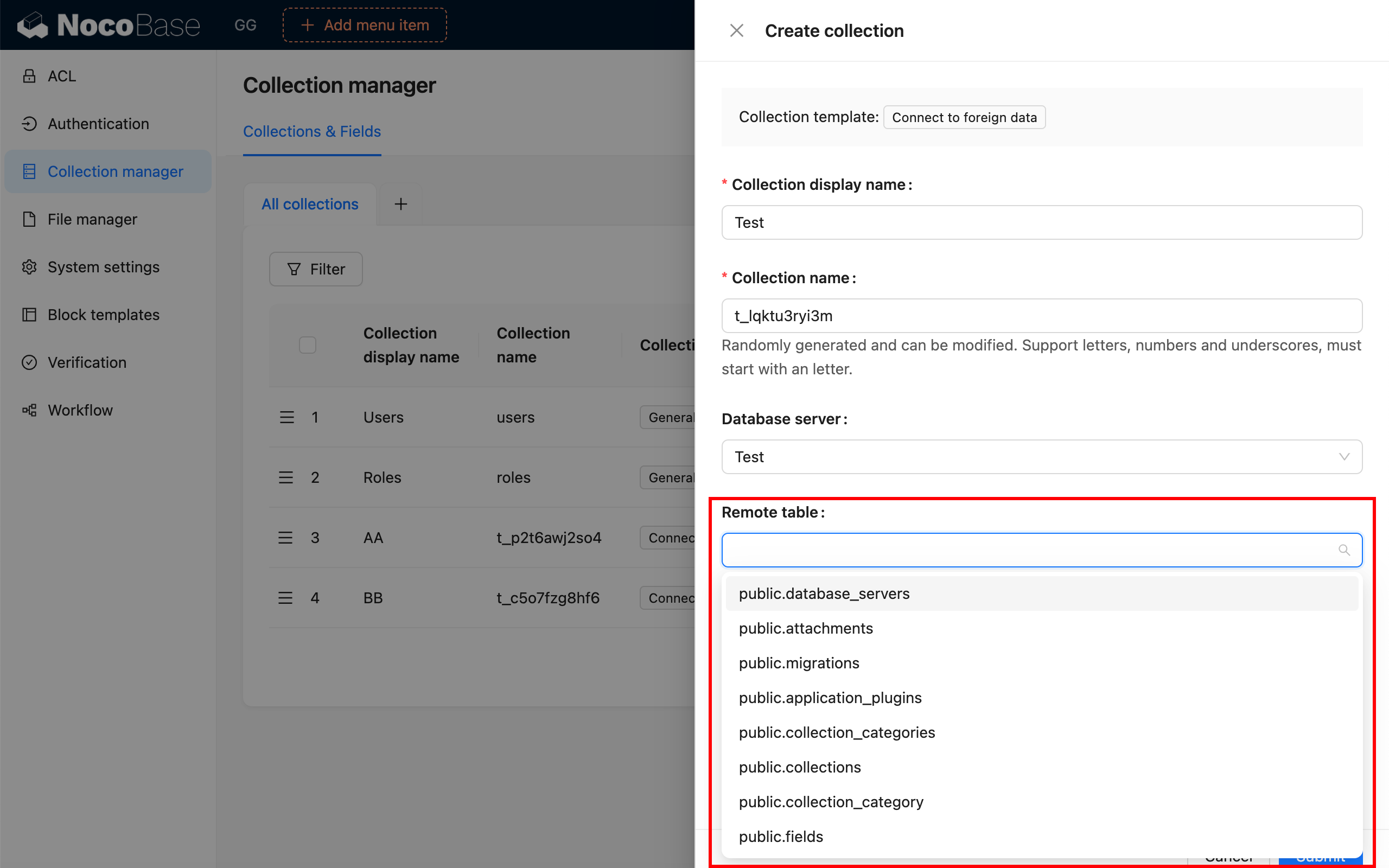The width and height of the screenshot is (1389, 868).
Task: Open Authentication settings from the sidebar
Action: (98, 124)
